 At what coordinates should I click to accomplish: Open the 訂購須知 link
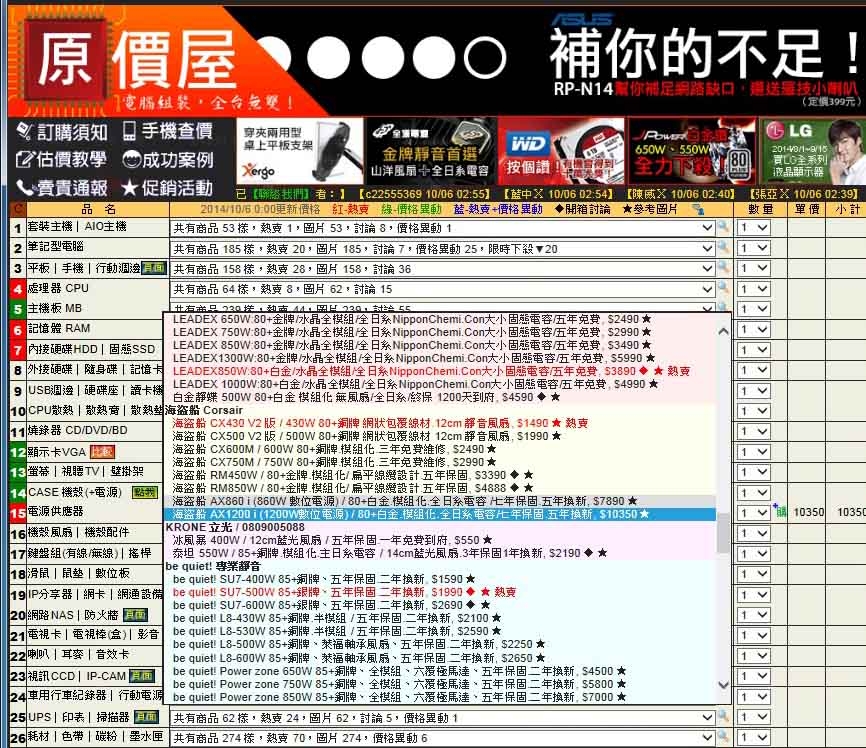(x=62, y=131)
